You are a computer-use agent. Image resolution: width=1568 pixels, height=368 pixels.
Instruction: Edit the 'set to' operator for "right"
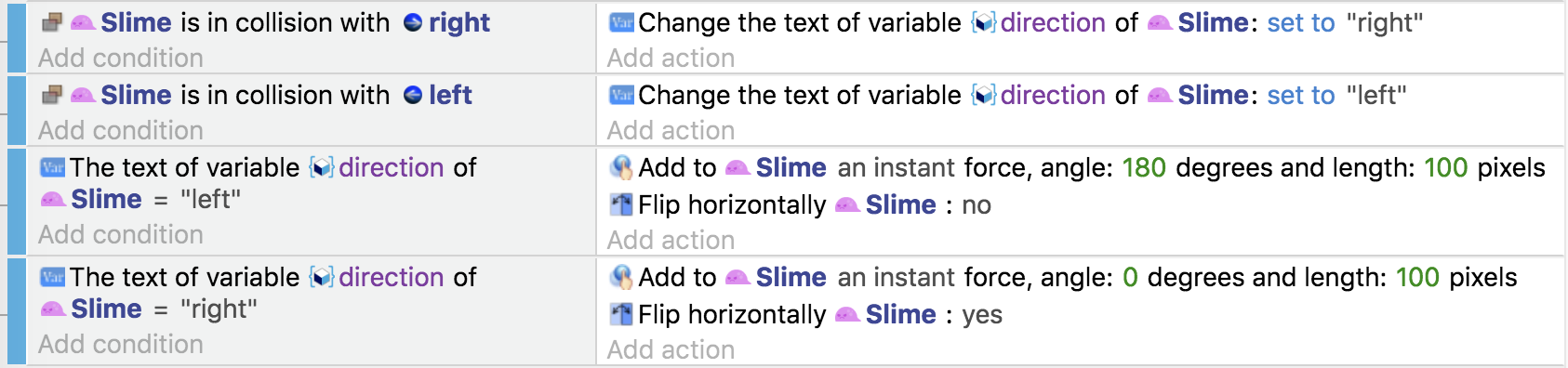(x=1301, y=22)
